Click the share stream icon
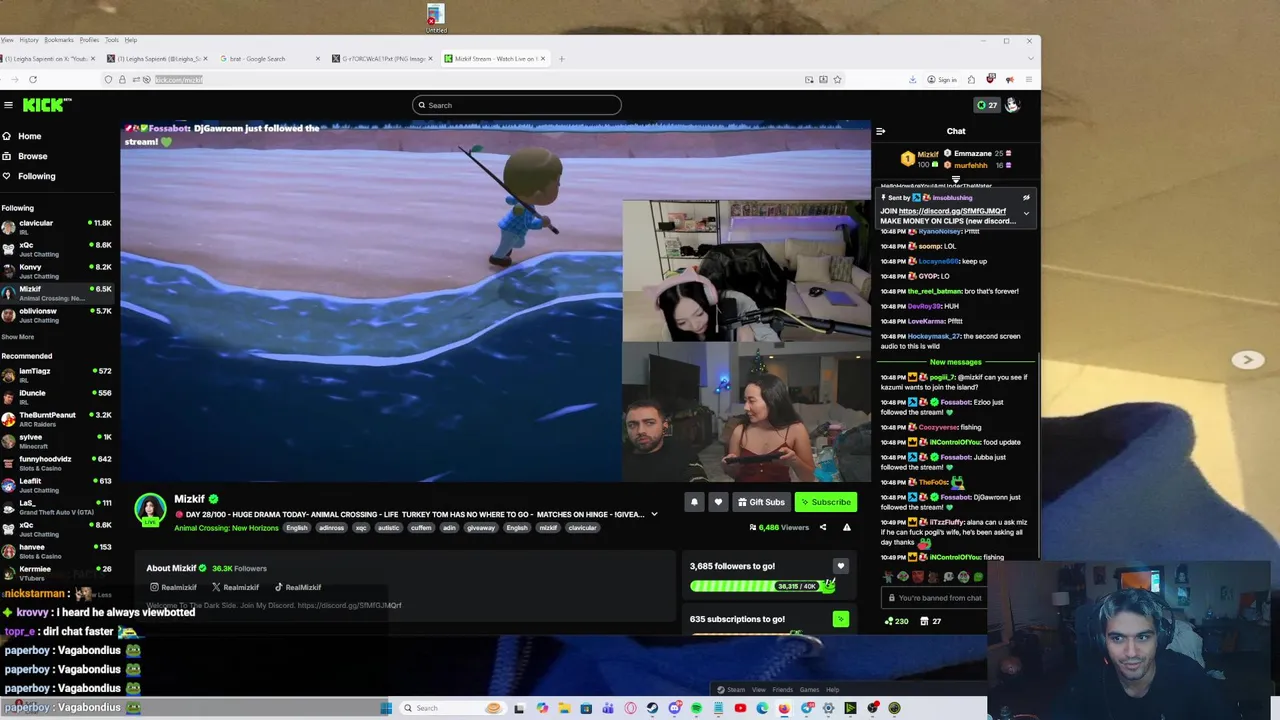This screenshot has width=1280, height=720. [823, 527]
